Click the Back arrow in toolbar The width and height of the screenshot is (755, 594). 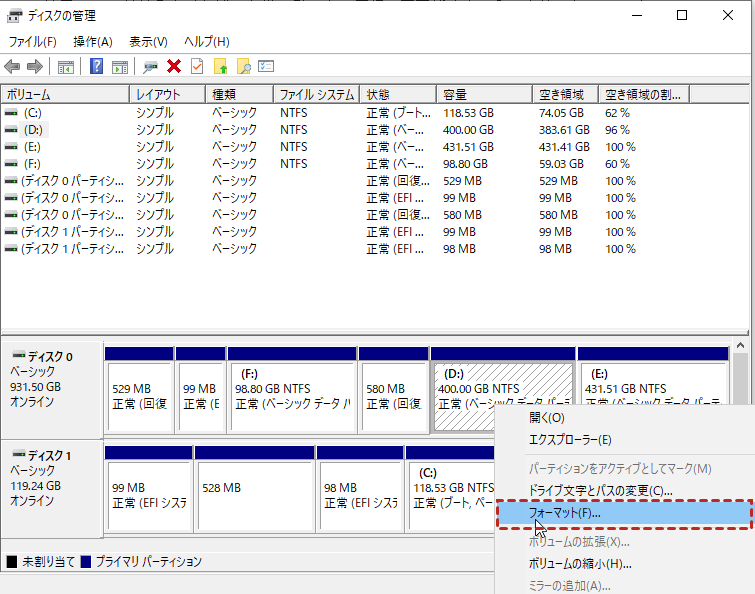coord(12,66)
